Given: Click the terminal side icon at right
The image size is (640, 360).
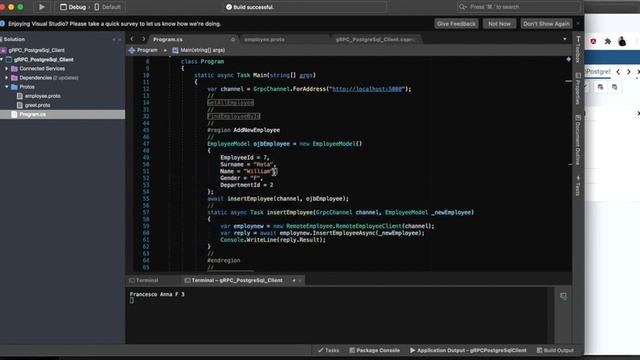Looking at the screenshot, I should pos(563,296).
